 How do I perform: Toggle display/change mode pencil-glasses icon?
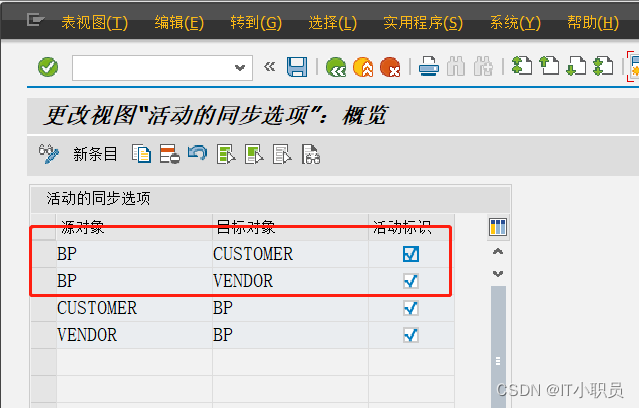[48, 154]
